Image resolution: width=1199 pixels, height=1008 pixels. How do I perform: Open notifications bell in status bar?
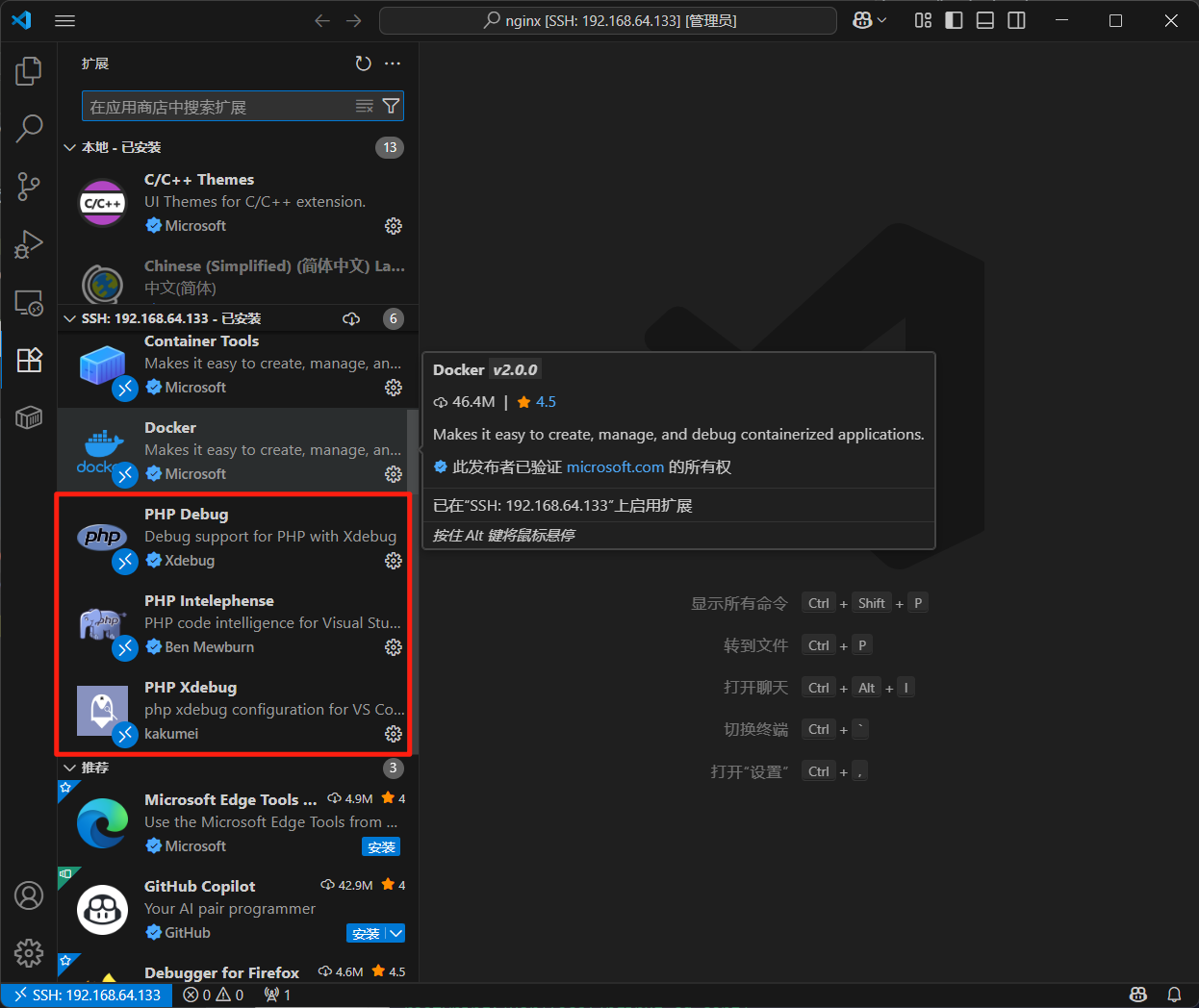coord(1174,995)
